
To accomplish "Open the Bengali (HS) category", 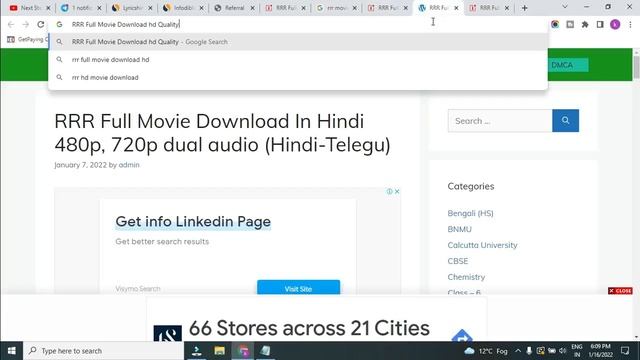I will pos(470,213).
